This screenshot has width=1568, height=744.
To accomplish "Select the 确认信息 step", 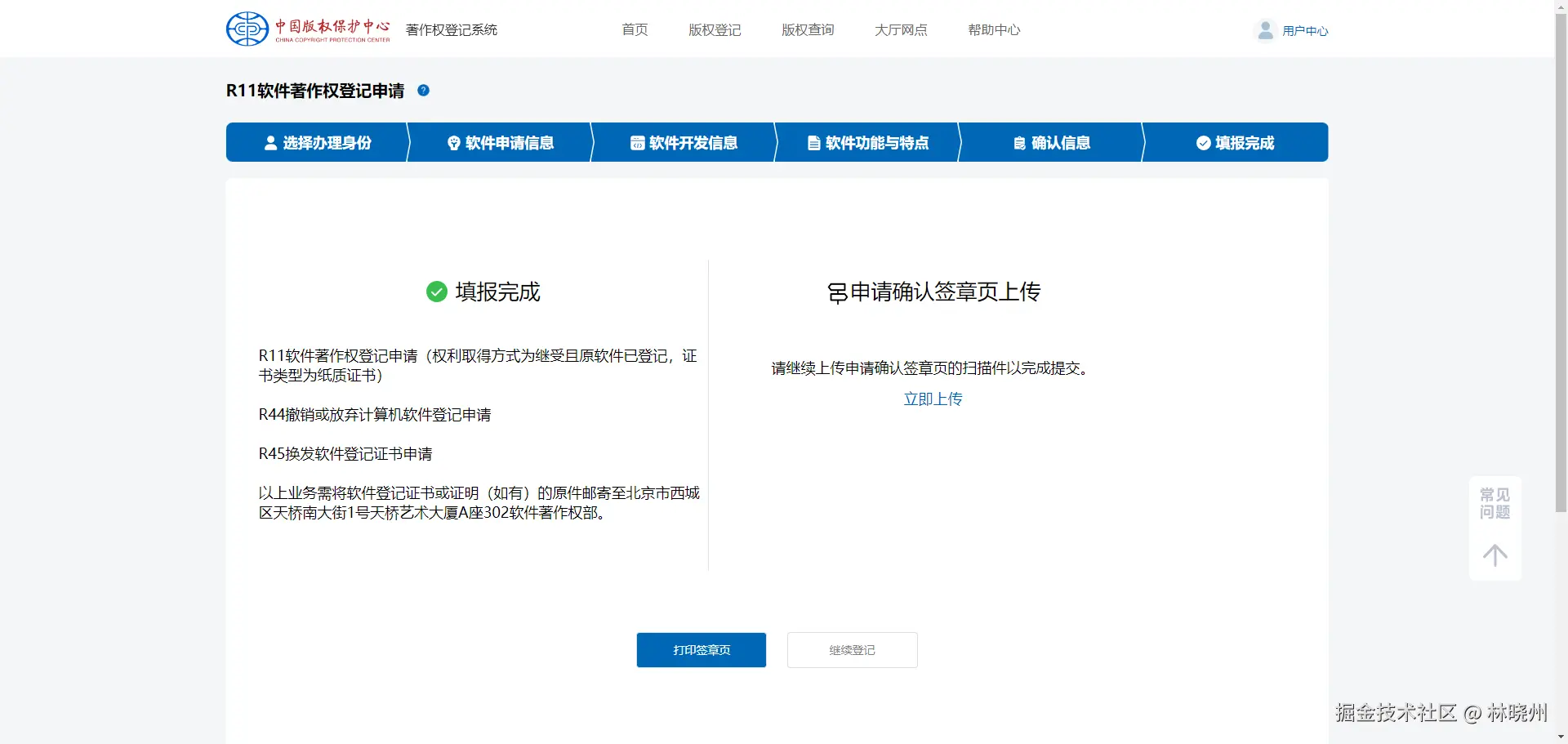I will point(1052,143).
